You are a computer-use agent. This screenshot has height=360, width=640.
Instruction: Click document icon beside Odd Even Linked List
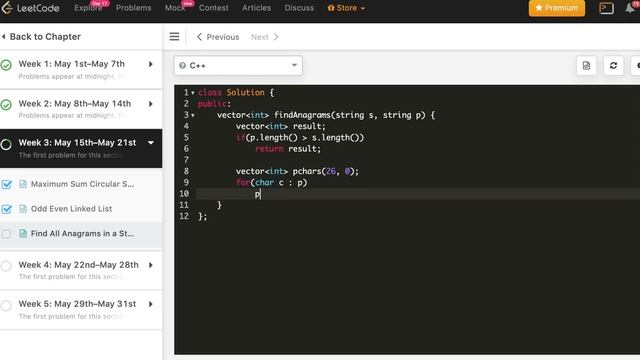23,209
